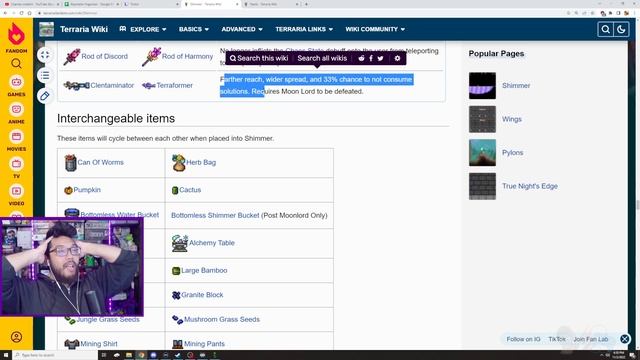This screenshot has height=360, width=640.
Task: Click the Shimmer popular page thumbnail
Action: 482,86
